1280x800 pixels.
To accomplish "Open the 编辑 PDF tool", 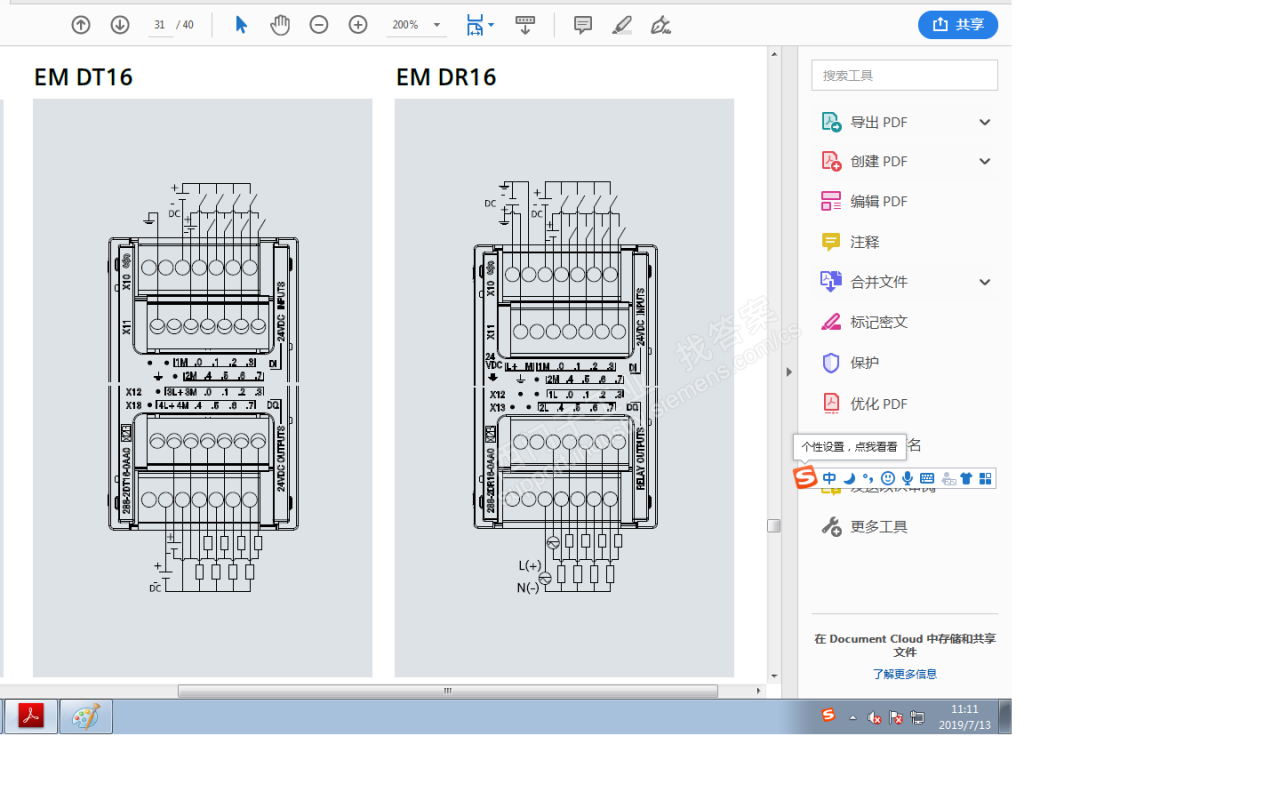I will pos(865,201).
